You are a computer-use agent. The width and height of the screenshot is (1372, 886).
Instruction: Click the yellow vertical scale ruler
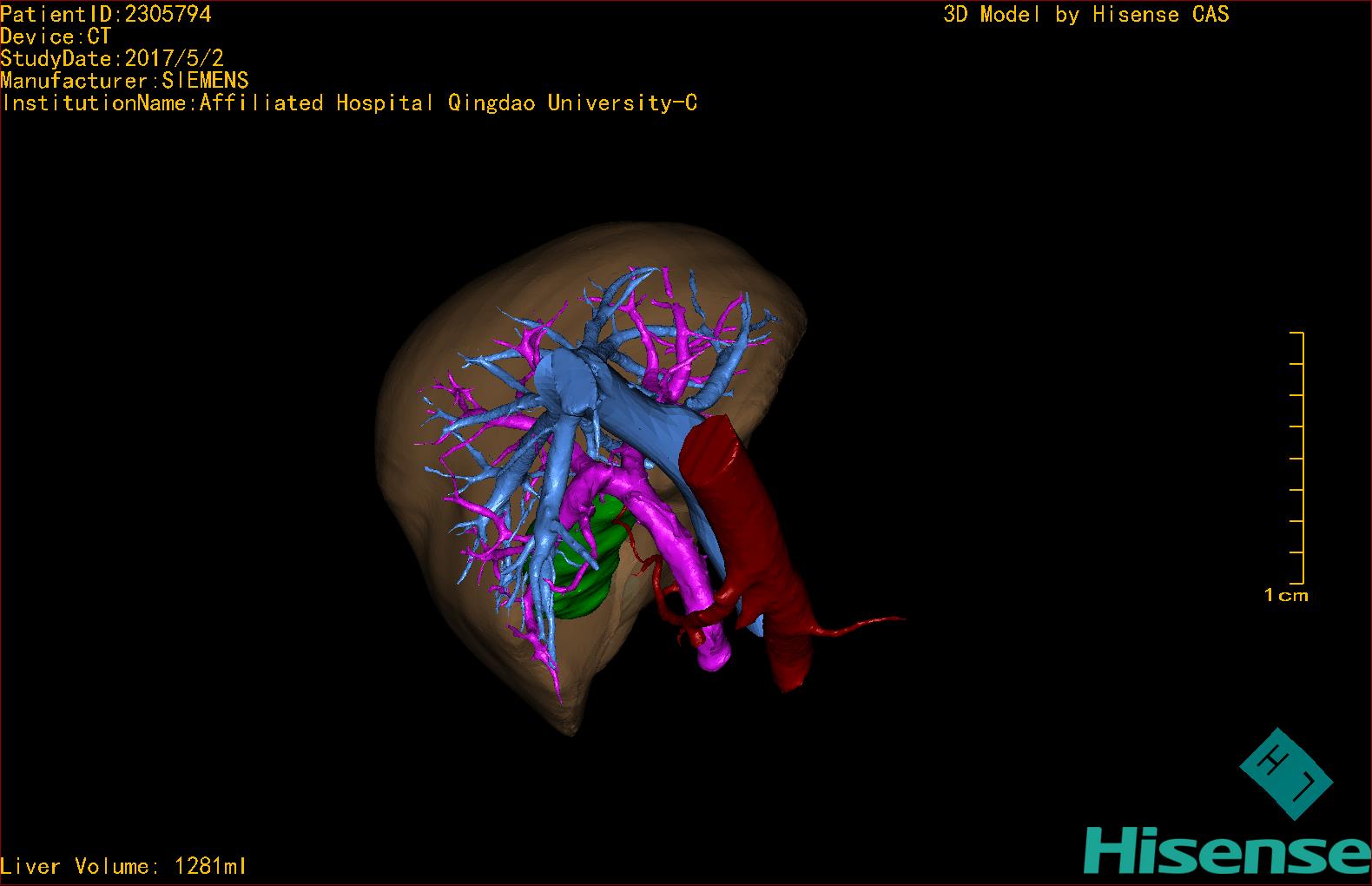(1297, 458)
